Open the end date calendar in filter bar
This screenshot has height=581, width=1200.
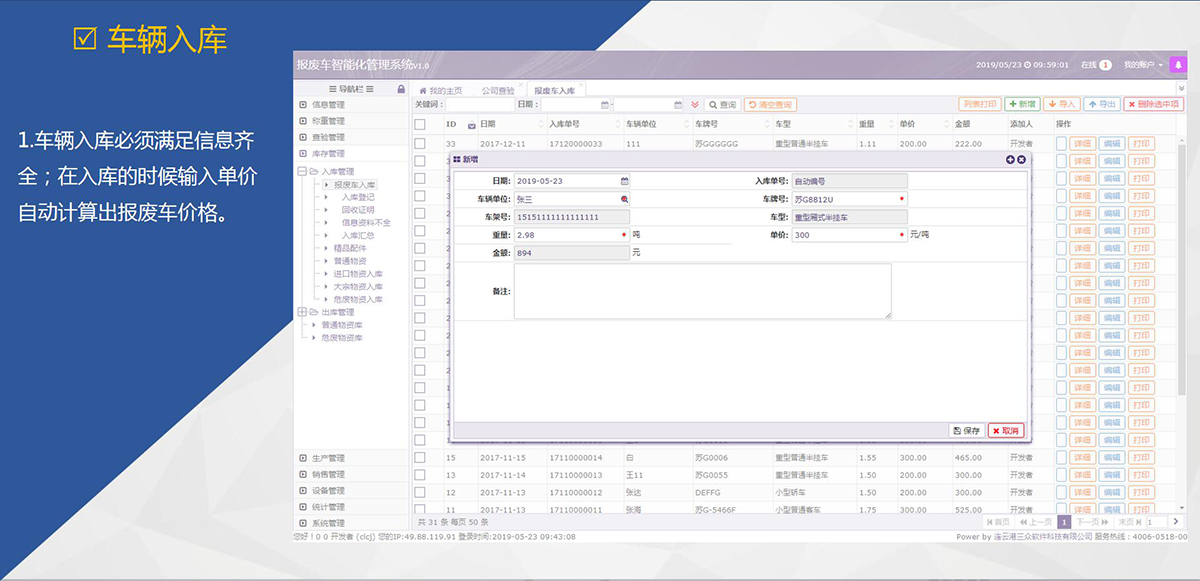(x=678, y=104)
